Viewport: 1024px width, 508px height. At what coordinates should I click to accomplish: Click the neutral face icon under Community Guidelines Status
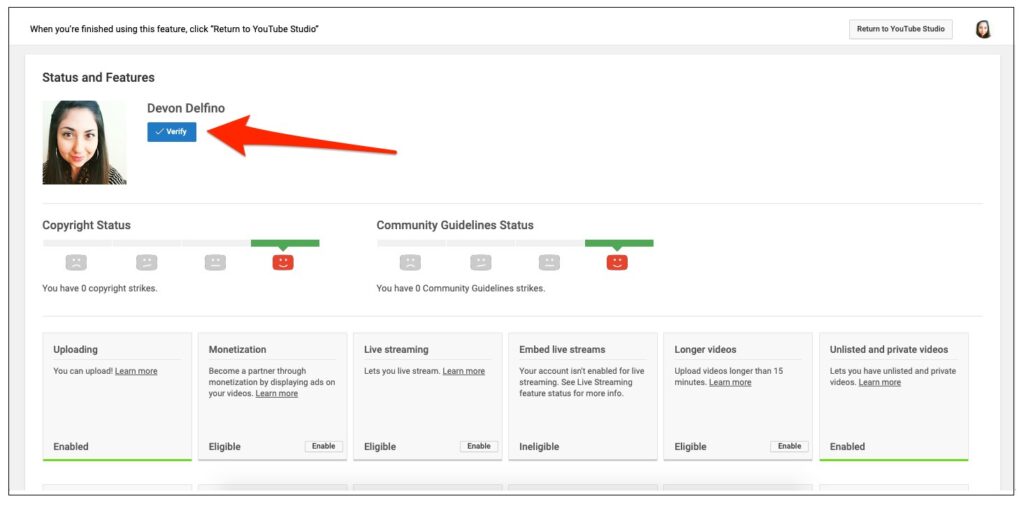pos(549,262)
